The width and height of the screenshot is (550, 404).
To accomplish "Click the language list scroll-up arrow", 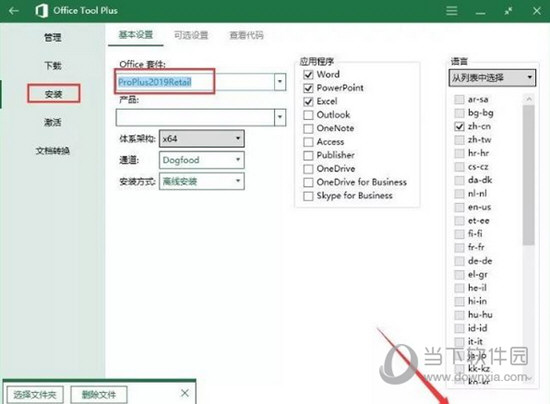I will 529,99.
